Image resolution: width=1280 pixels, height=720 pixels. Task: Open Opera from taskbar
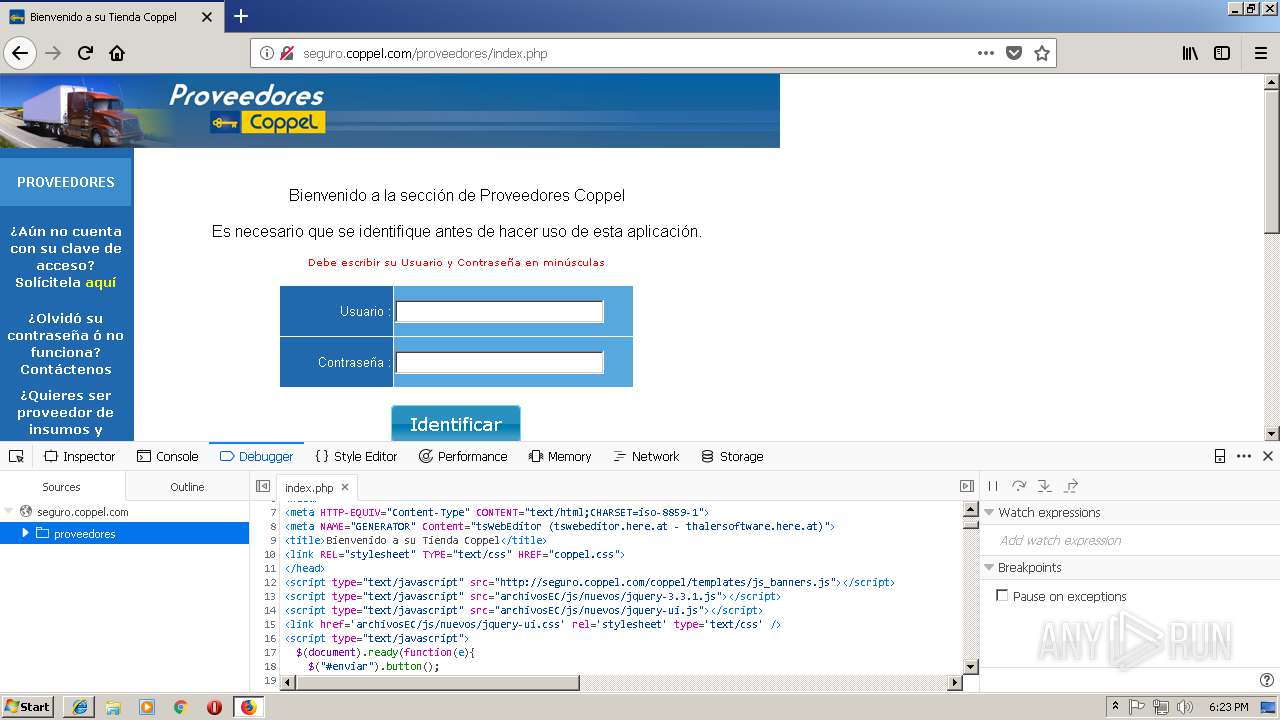click(x=214, y=707)
